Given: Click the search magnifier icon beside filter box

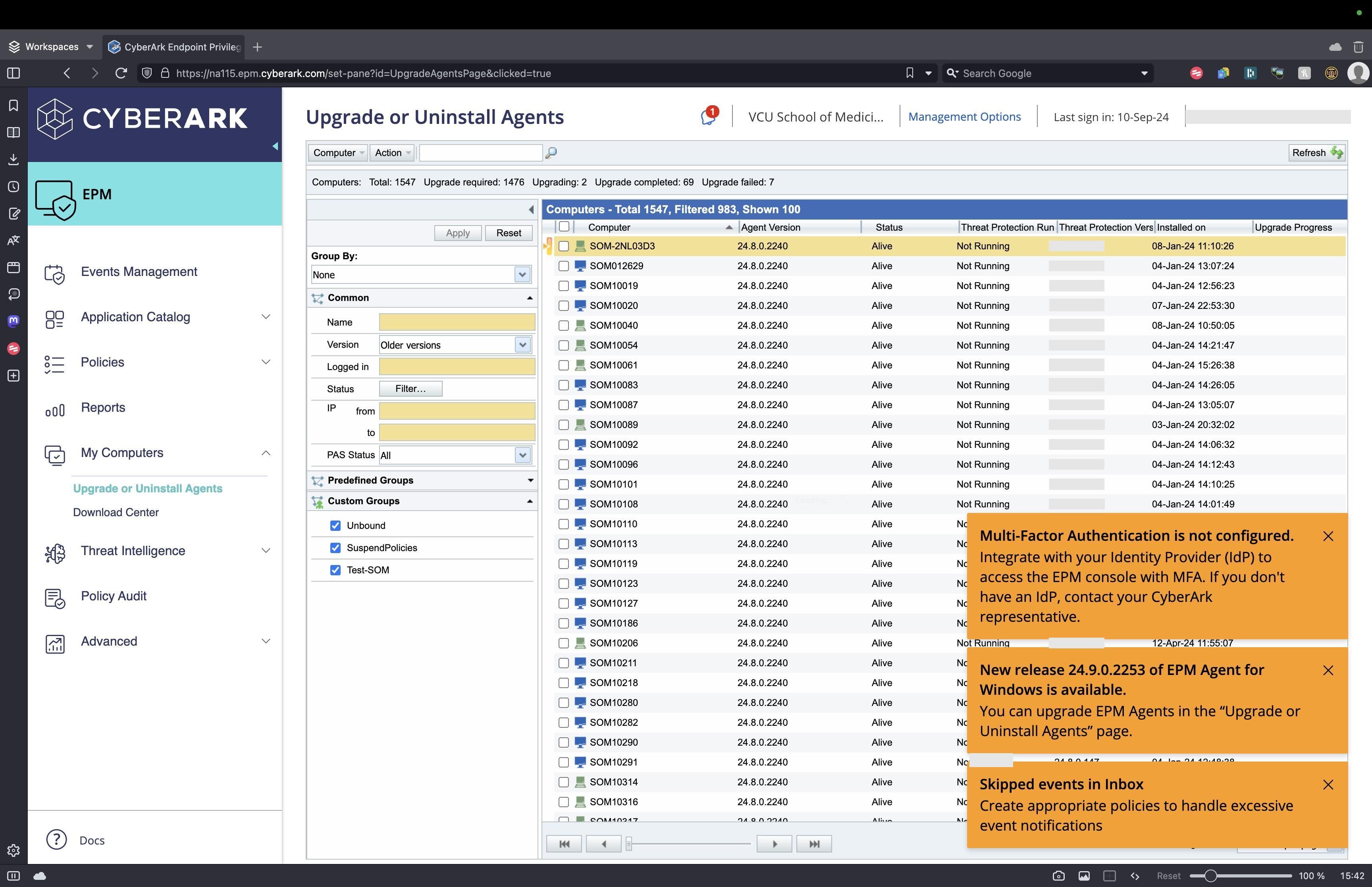Looking at the screenshot, I should (x=551, y=152).
